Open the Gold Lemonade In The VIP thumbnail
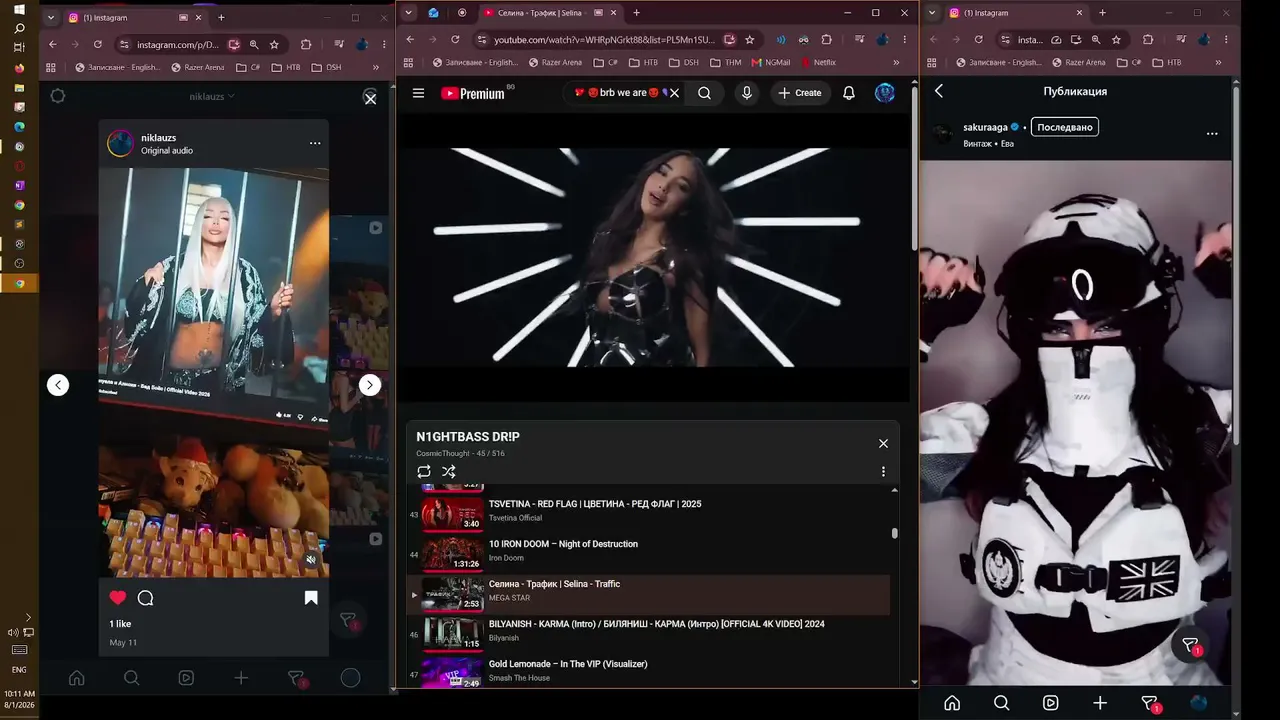Viewport: 1280px width, 720px height. pyautogui.click(x=452, y=673)
